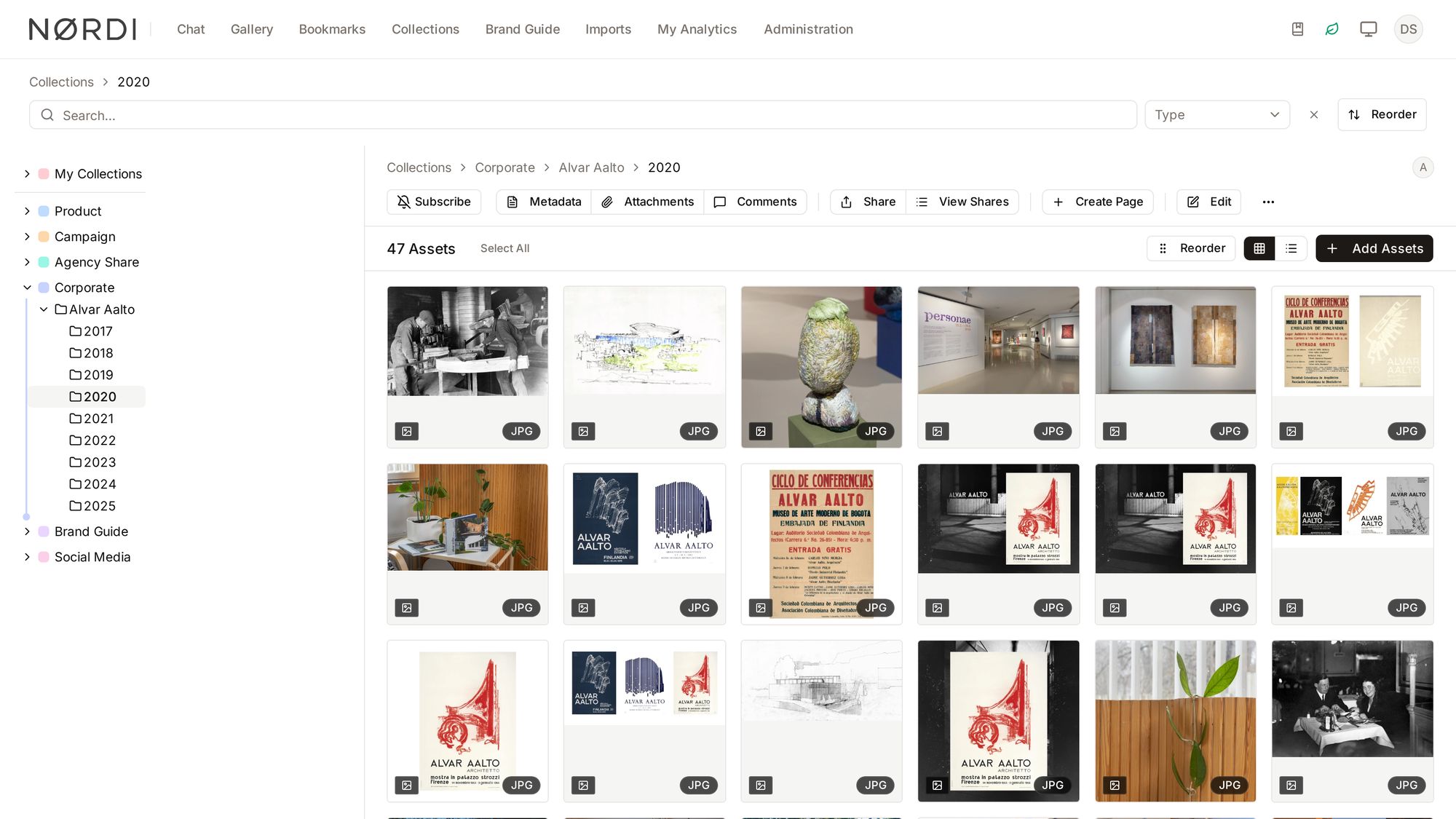Click Reorder button in the assets bar
Viewport: 1456px width, 819px height.
point(1191,248)
